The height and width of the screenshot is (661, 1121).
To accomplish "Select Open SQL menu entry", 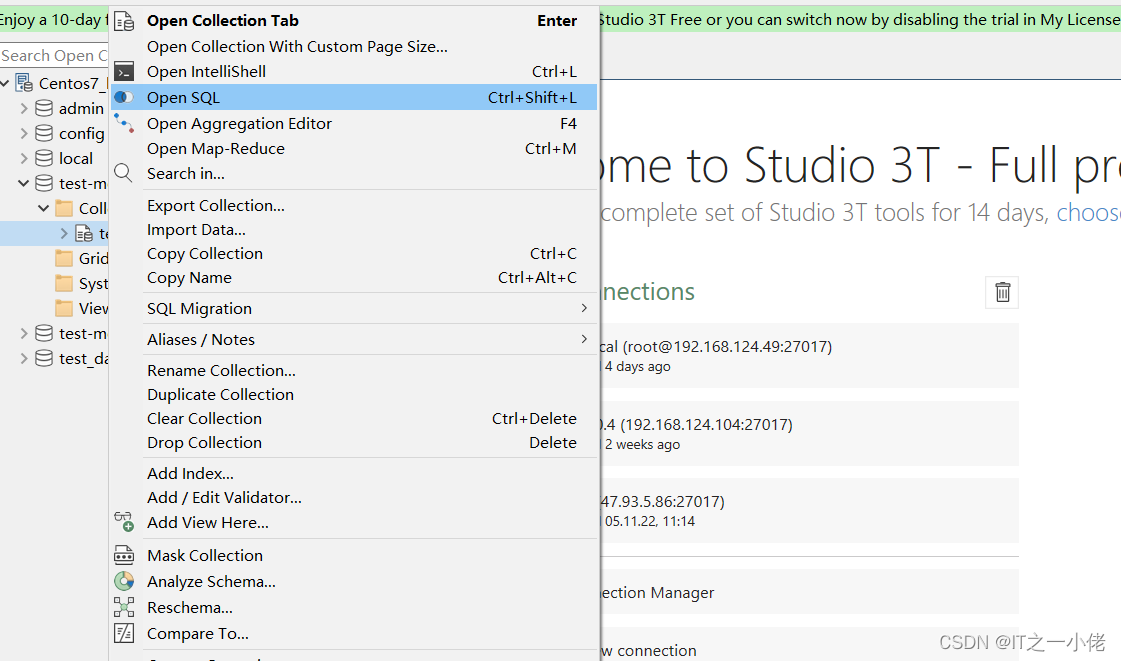I will tap(355, 97).
